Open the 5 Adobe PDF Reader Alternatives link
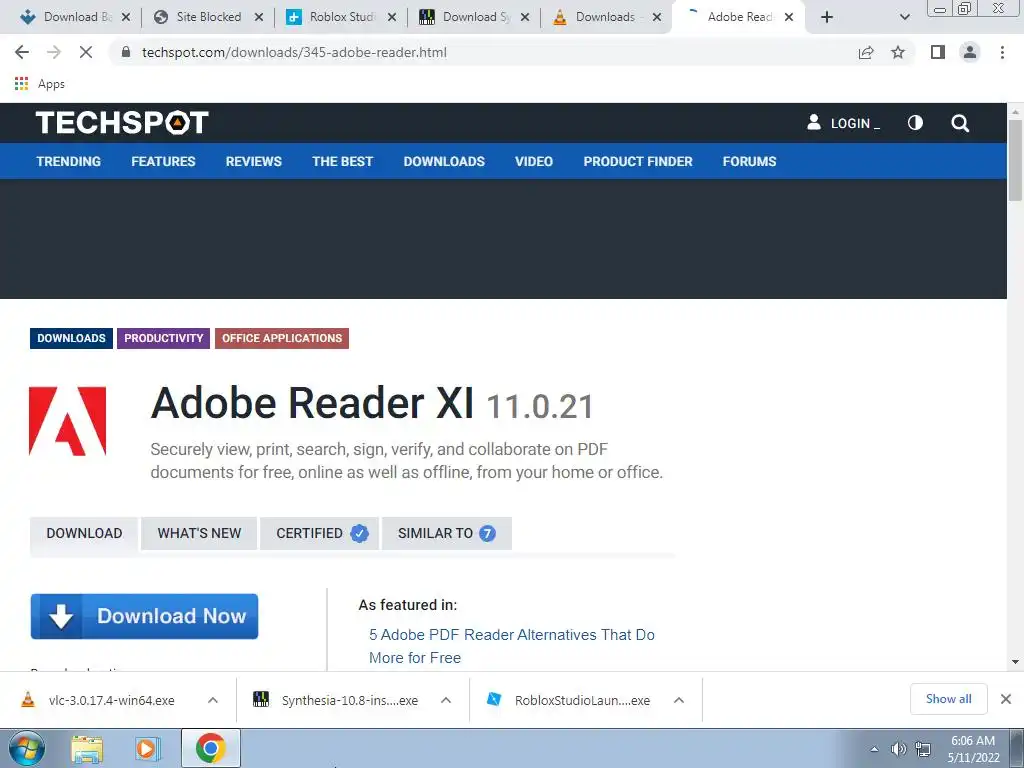This screenshot has height=768, width=1024. (511, 646)
